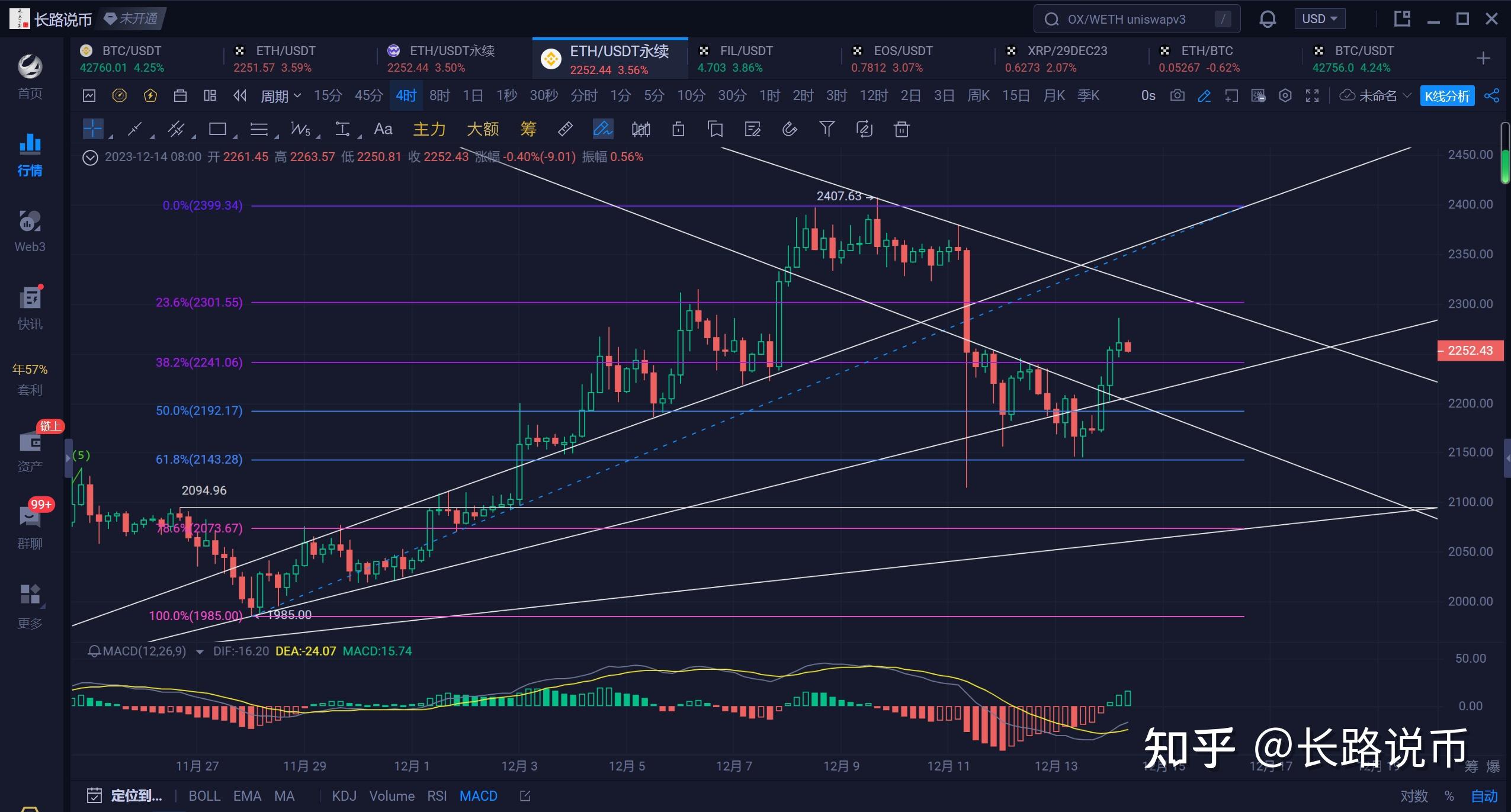This screenshot has width=1511, height=812.
Task: Add text with the Aa tool
Action: pos(383,129)
